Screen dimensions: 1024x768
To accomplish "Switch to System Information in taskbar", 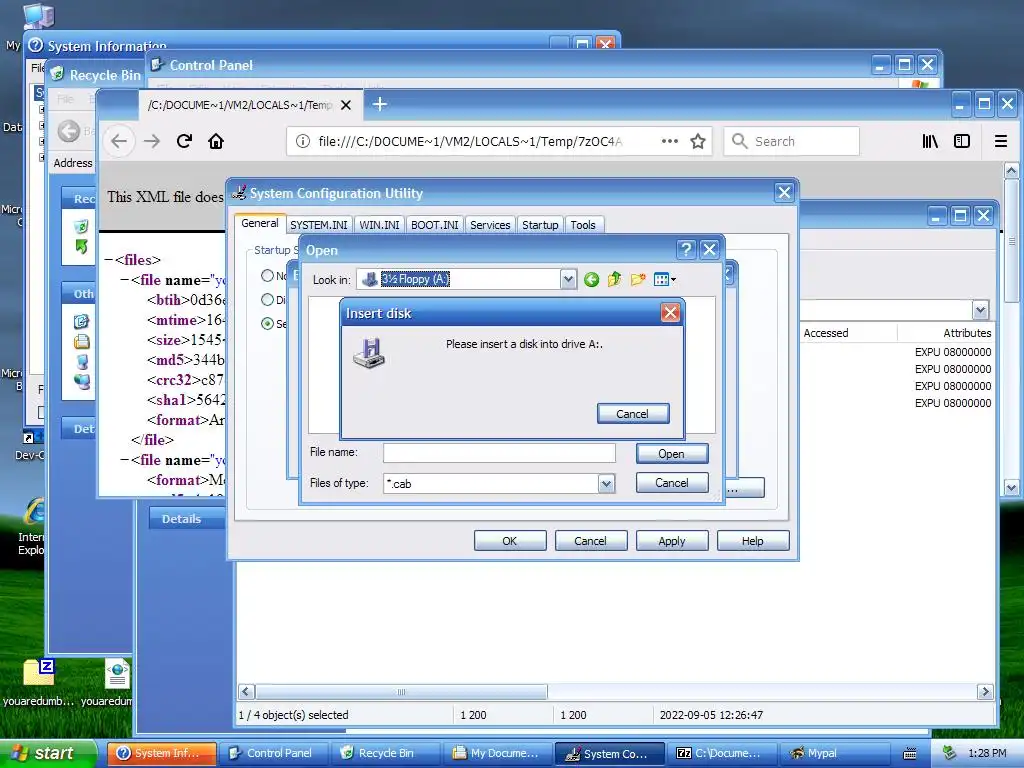I will [162, 754].
